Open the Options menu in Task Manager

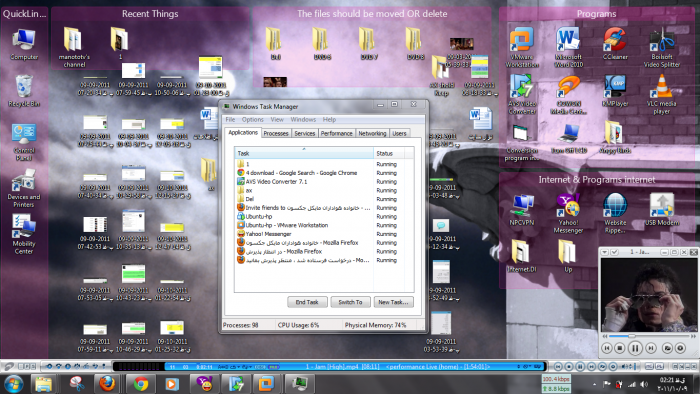[x=253, y=120]
